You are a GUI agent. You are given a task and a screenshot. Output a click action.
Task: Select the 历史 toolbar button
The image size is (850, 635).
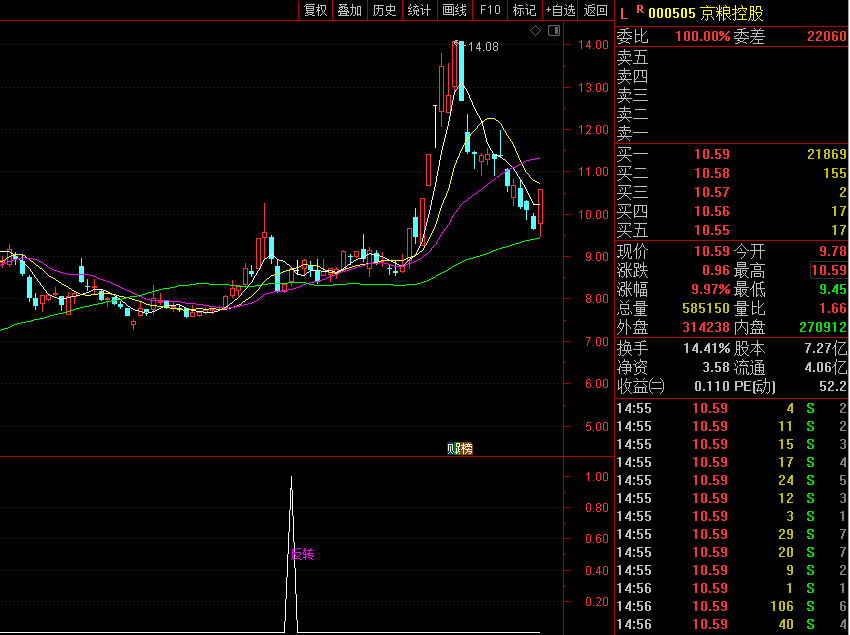(x=385, y=10)
